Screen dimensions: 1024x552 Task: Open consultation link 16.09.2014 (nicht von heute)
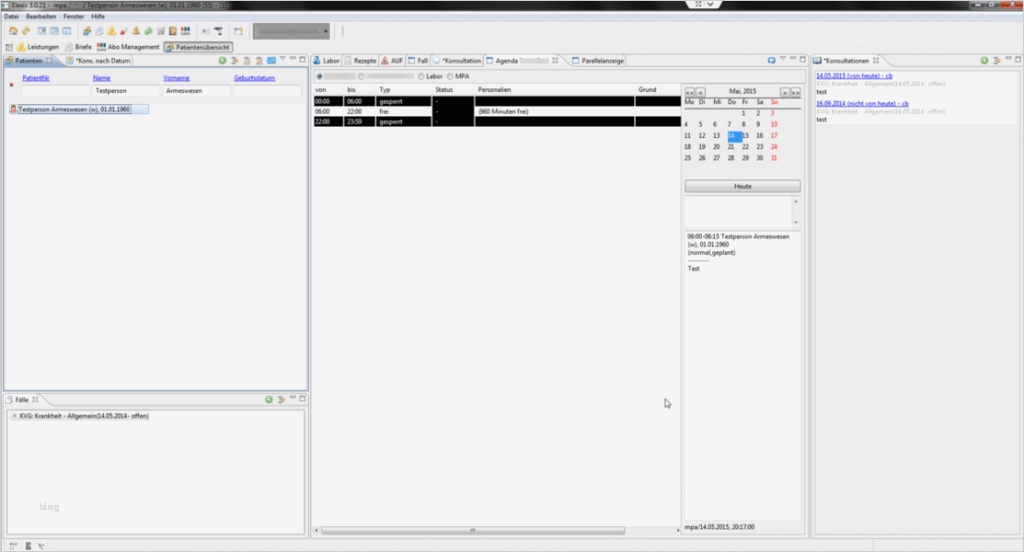click(x=862, y=103)
